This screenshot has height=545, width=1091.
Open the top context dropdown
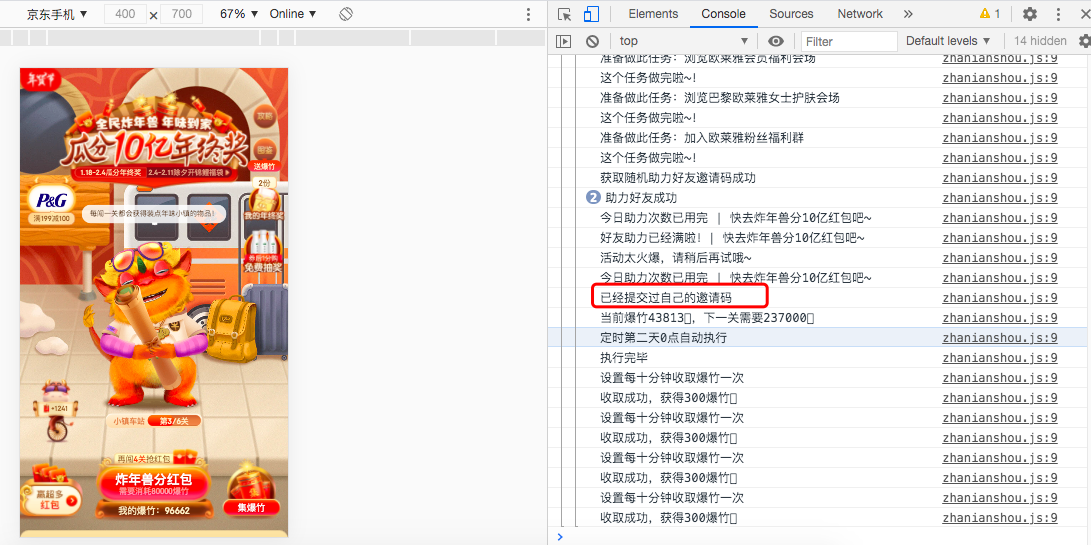684,41
